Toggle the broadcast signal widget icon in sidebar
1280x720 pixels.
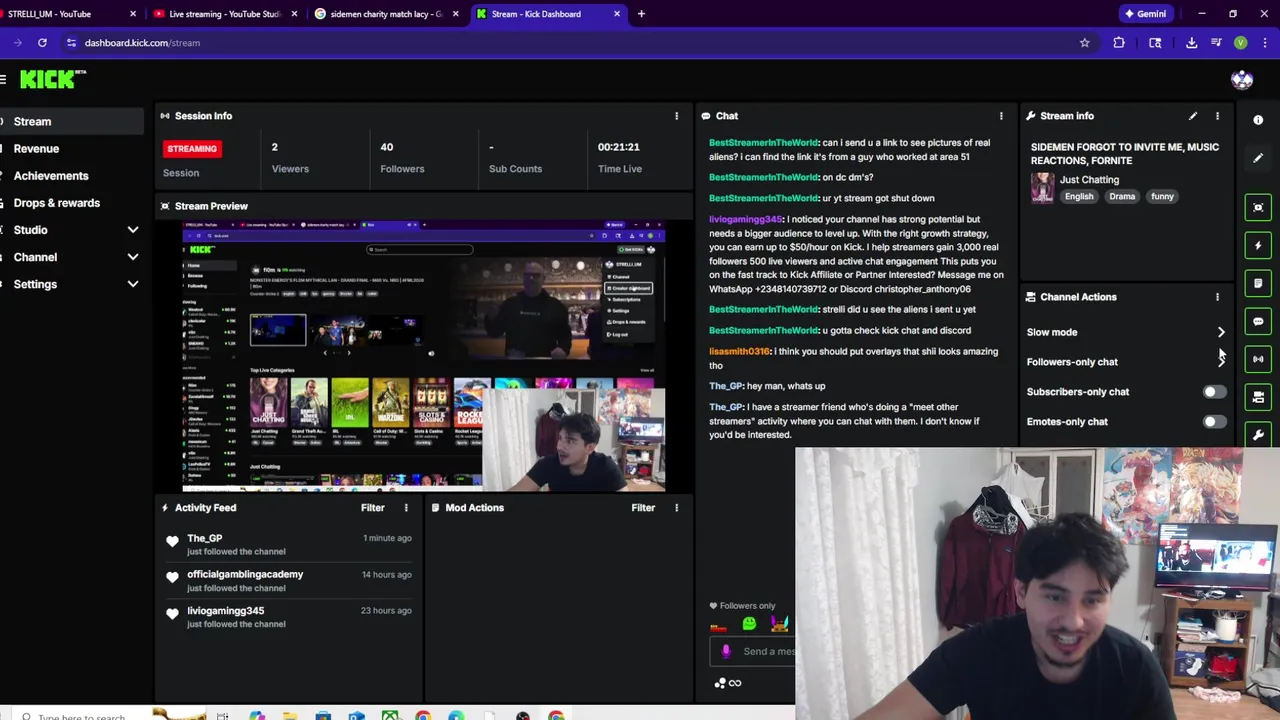point(1258,359)
